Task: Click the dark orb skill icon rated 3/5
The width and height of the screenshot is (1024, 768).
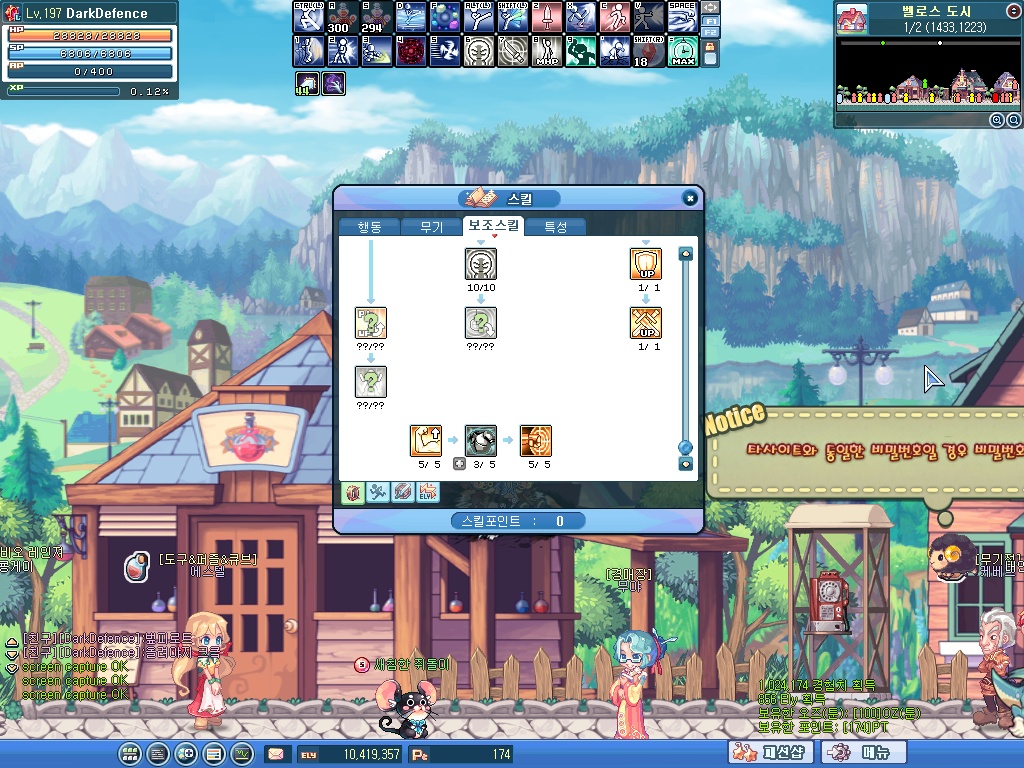Action: pos(481,441)
